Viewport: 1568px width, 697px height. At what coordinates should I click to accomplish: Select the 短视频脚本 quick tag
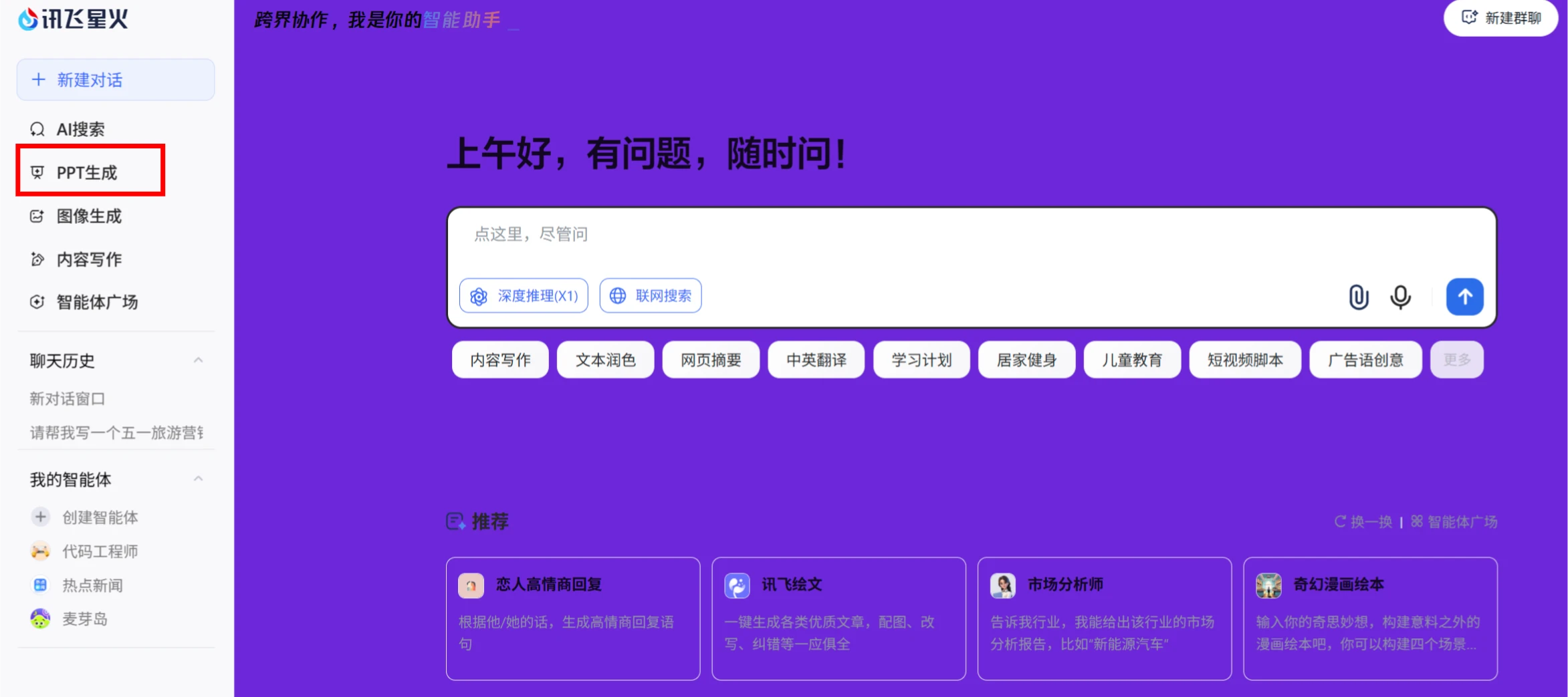pyautogui.click(x=1245, y=360)
